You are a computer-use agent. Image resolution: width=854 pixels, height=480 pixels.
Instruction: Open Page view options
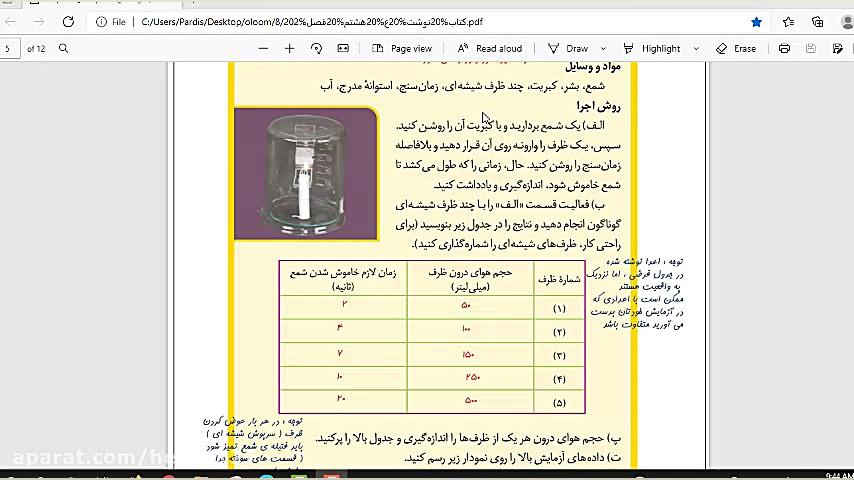pos(402,48)
